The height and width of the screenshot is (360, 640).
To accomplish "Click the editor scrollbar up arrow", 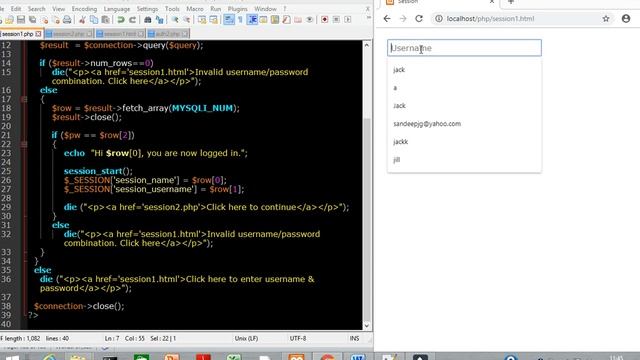I will pyautogui.click(x=367, y=45).
